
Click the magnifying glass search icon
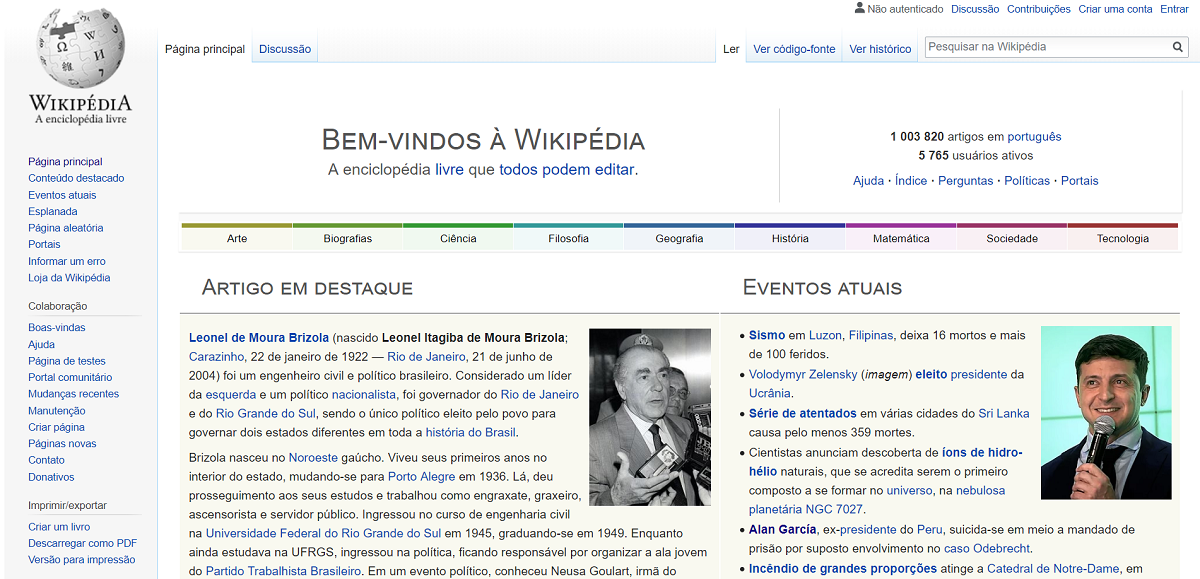click(1178, 47)
